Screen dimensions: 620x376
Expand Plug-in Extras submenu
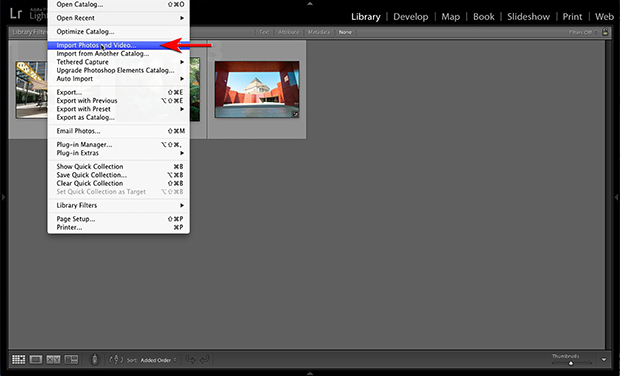[x=119, y=153]
